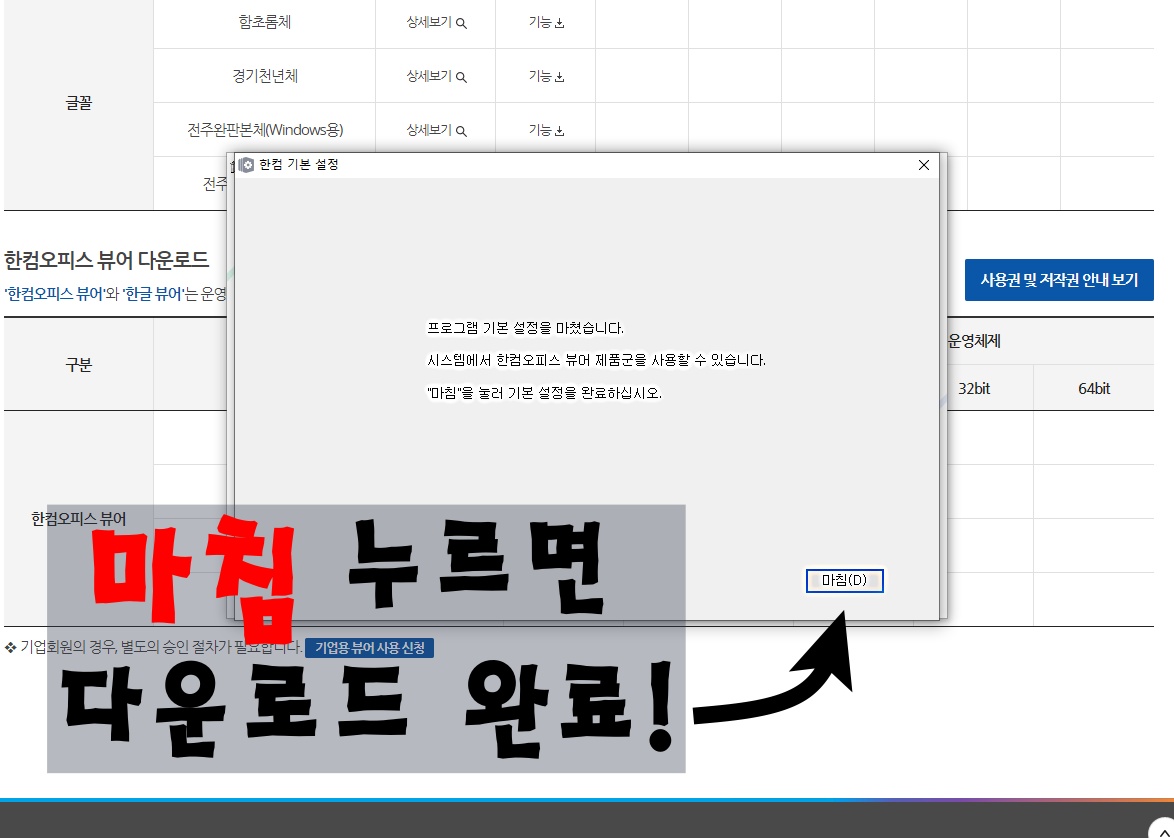
Task: Download 기능 for 전주완판본체(Windows용) row
Action: (546, 130)
